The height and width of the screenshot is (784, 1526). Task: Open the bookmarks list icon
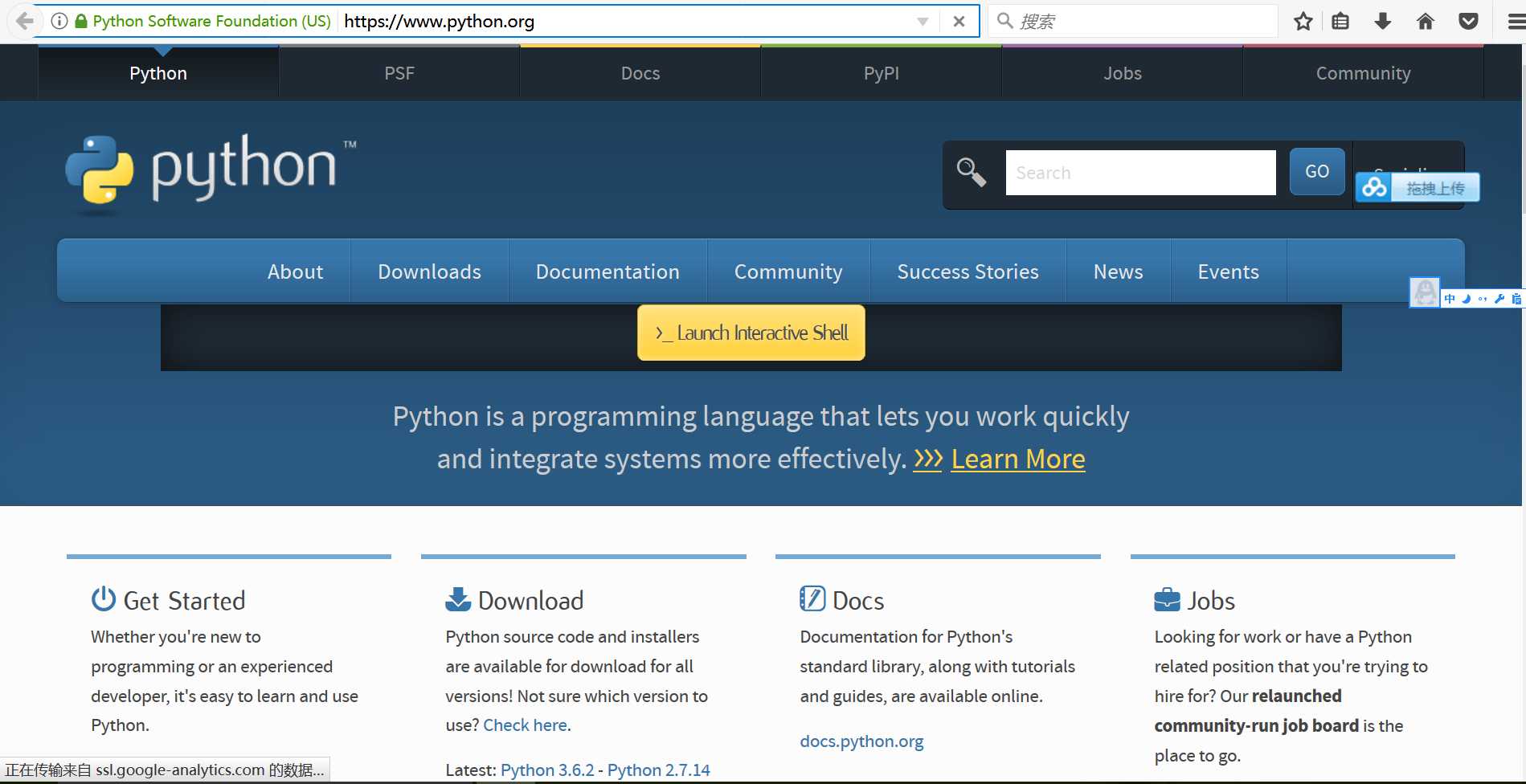click(x=1340, y=22)
